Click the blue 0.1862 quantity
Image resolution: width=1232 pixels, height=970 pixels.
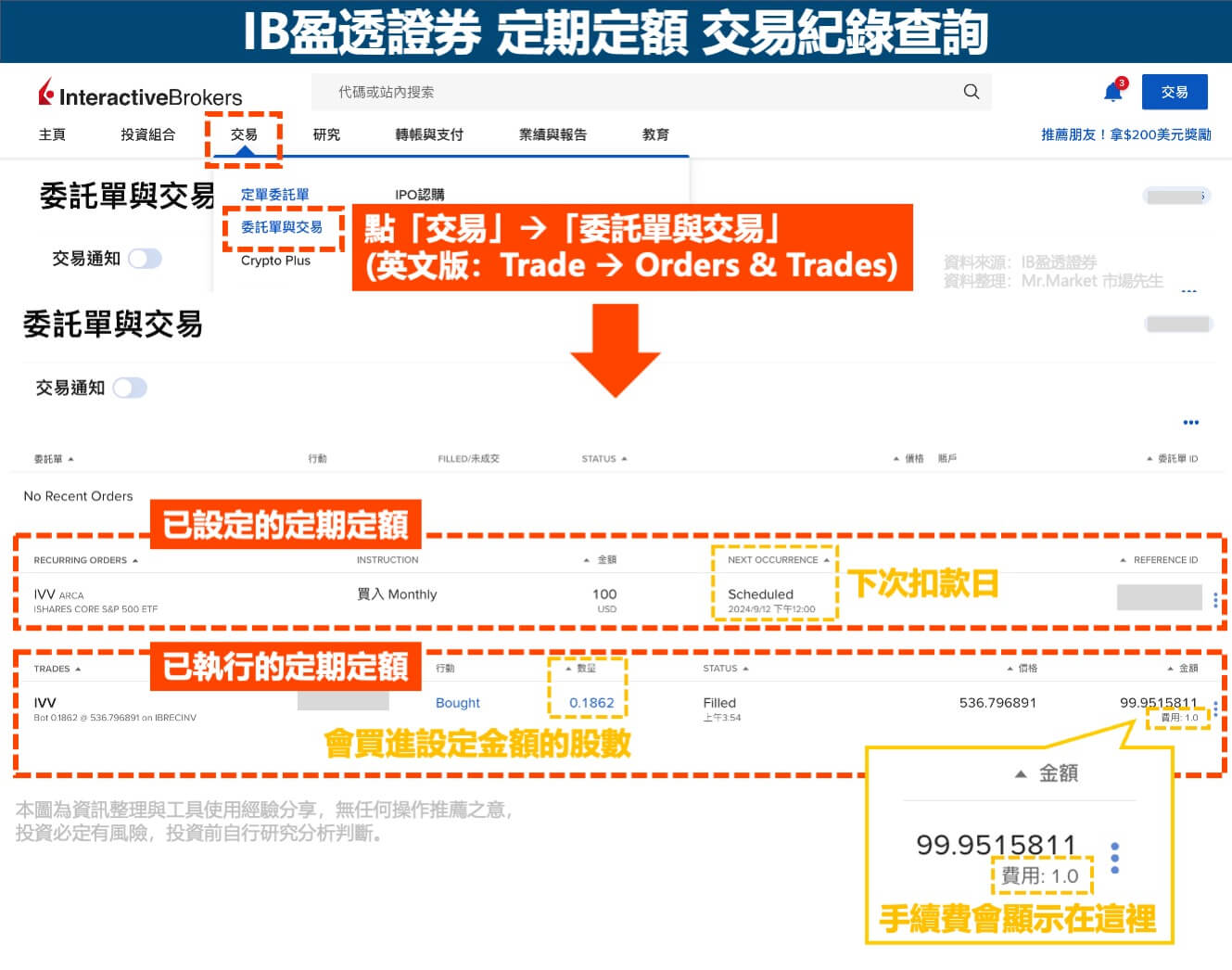(591, 703)
